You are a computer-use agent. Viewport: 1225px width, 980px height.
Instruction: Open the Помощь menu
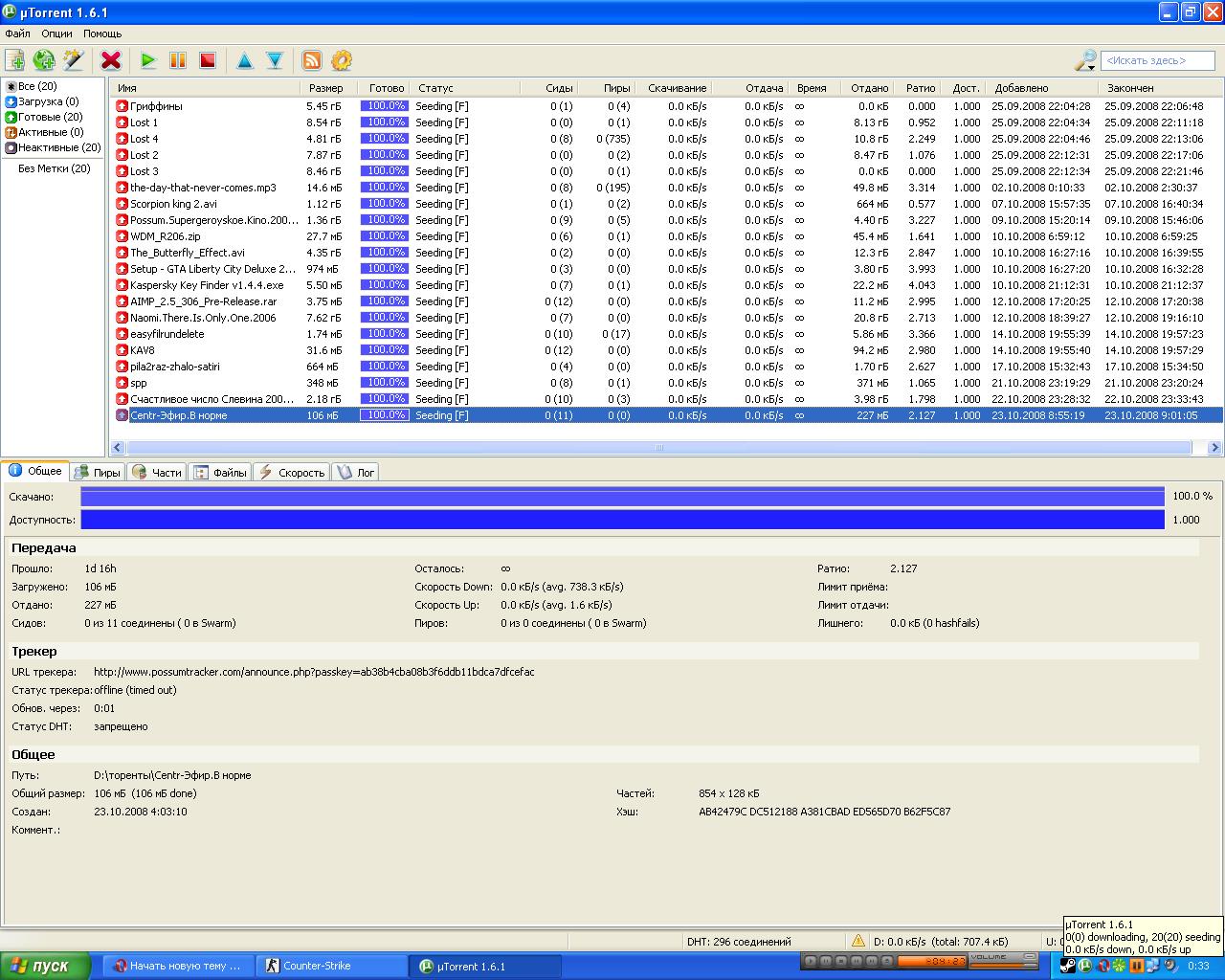(102, 33)
